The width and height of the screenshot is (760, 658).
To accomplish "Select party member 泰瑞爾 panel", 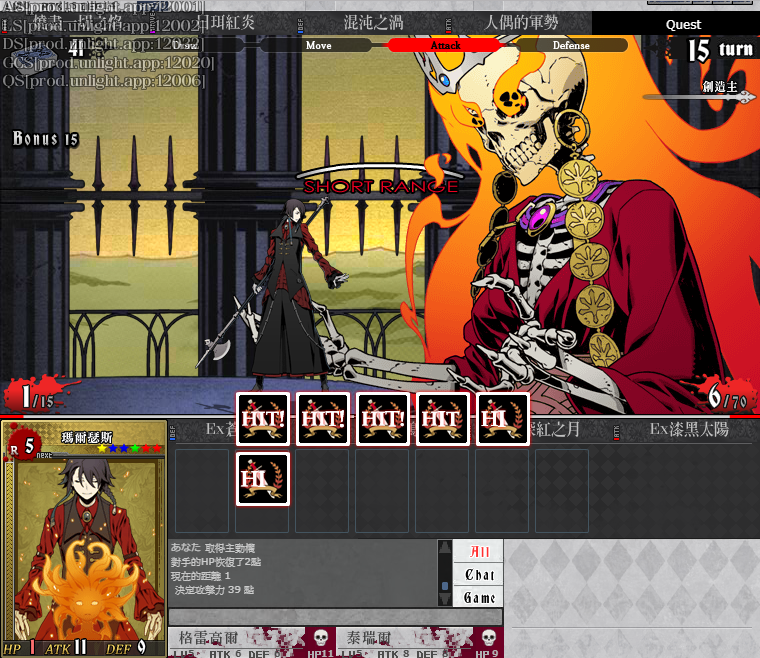I will coord(420,642).
